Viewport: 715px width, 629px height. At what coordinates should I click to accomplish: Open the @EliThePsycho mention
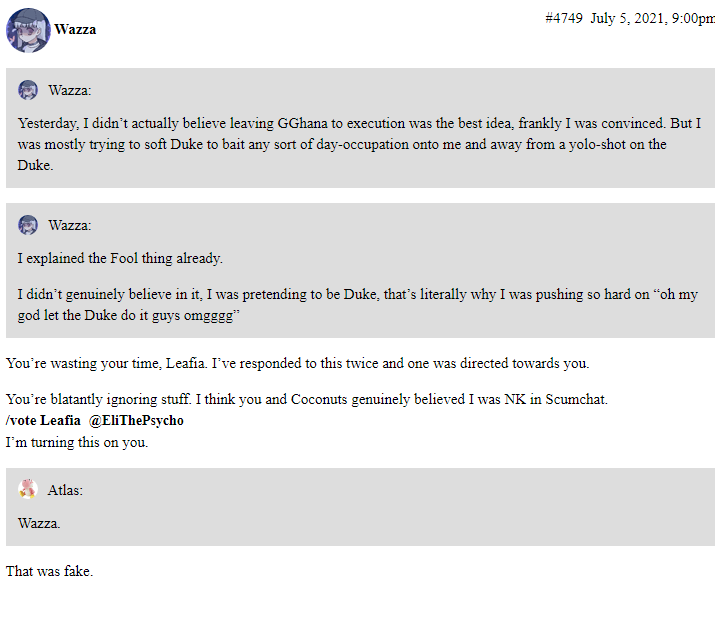[x=136, y=420]
